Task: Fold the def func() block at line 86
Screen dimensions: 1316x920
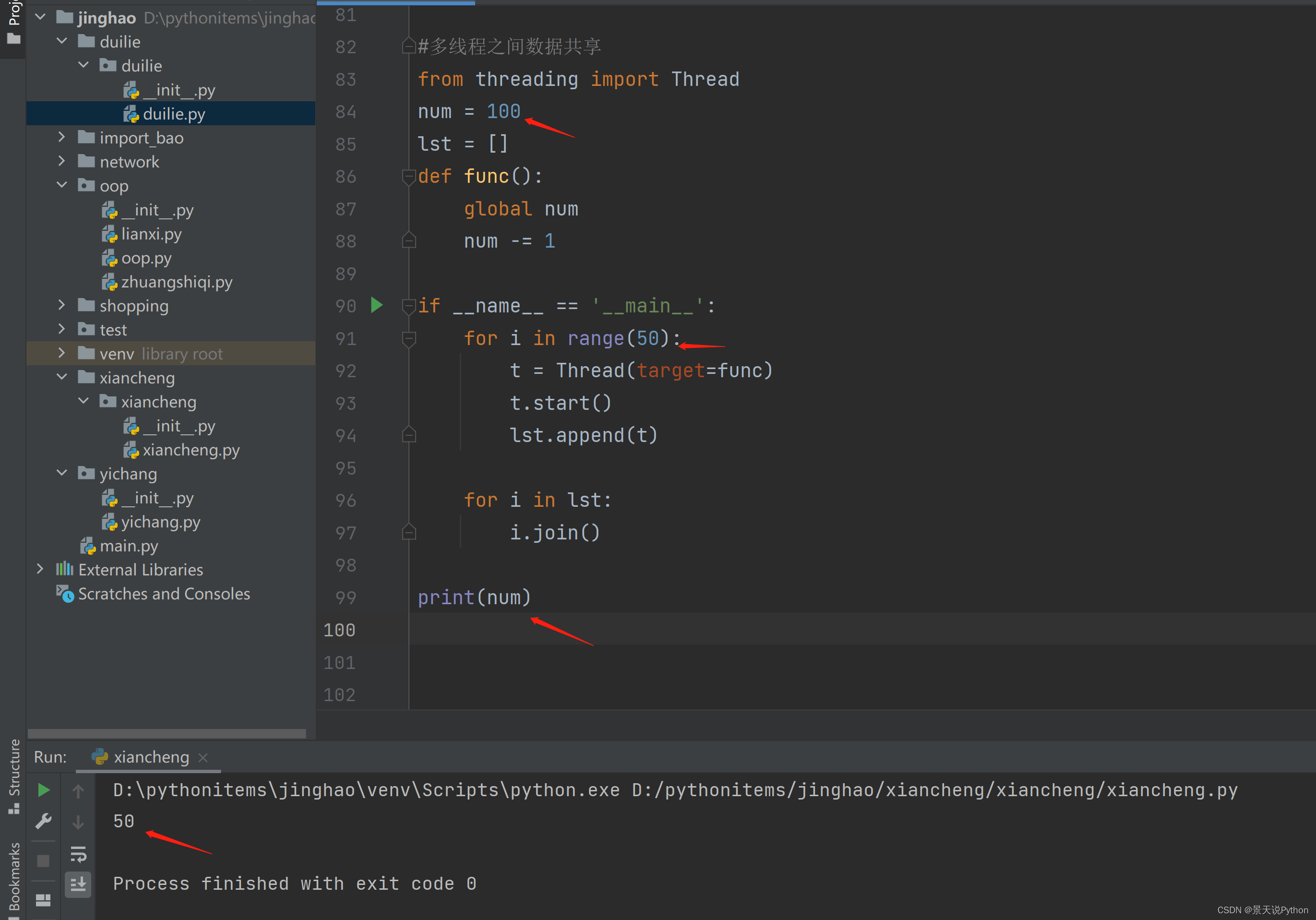Action: (409, 176)
